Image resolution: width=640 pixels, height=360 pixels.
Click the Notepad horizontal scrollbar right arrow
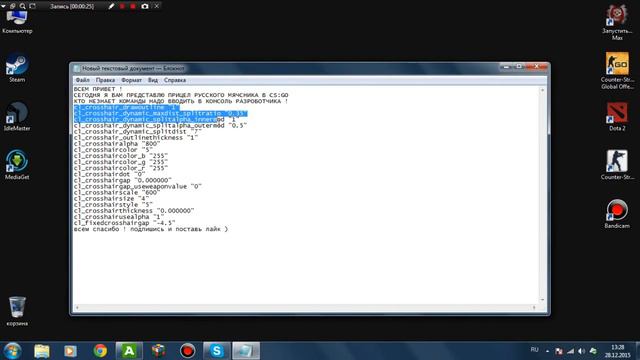534,307
